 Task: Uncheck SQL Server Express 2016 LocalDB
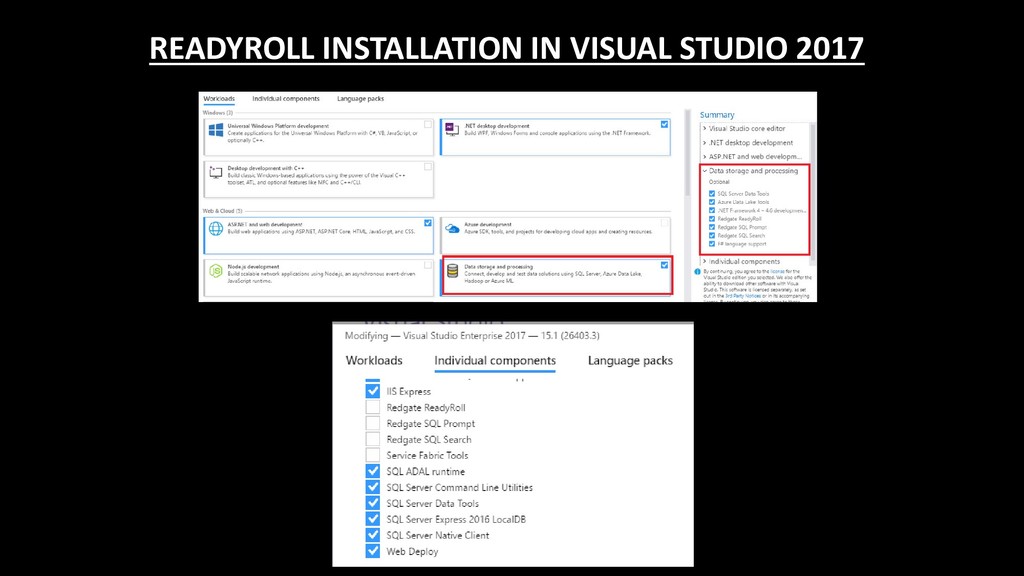(x=372, y=519)
